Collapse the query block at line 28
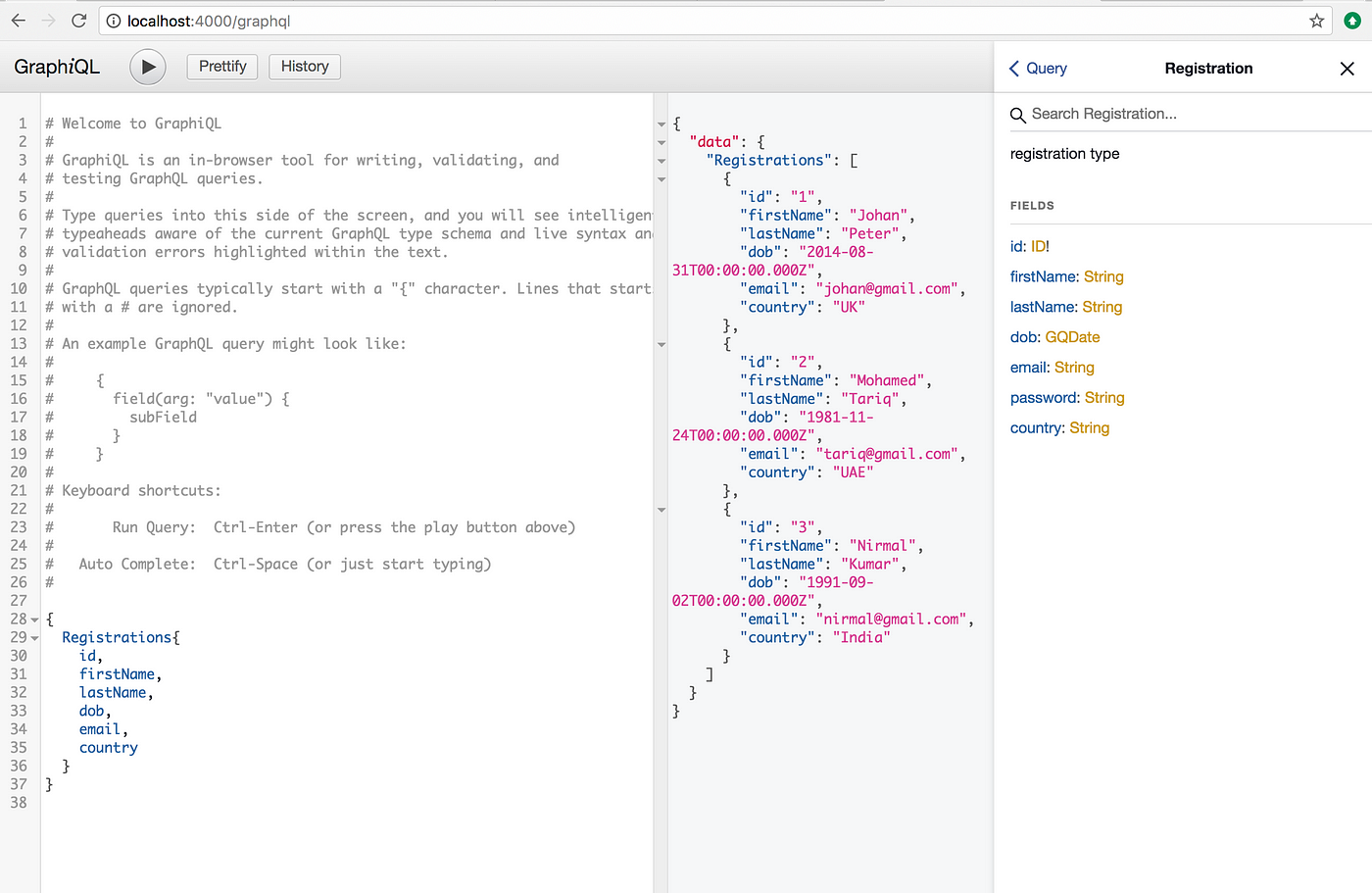The height and width of the screenshot is (893, 1372). (35, 620)
